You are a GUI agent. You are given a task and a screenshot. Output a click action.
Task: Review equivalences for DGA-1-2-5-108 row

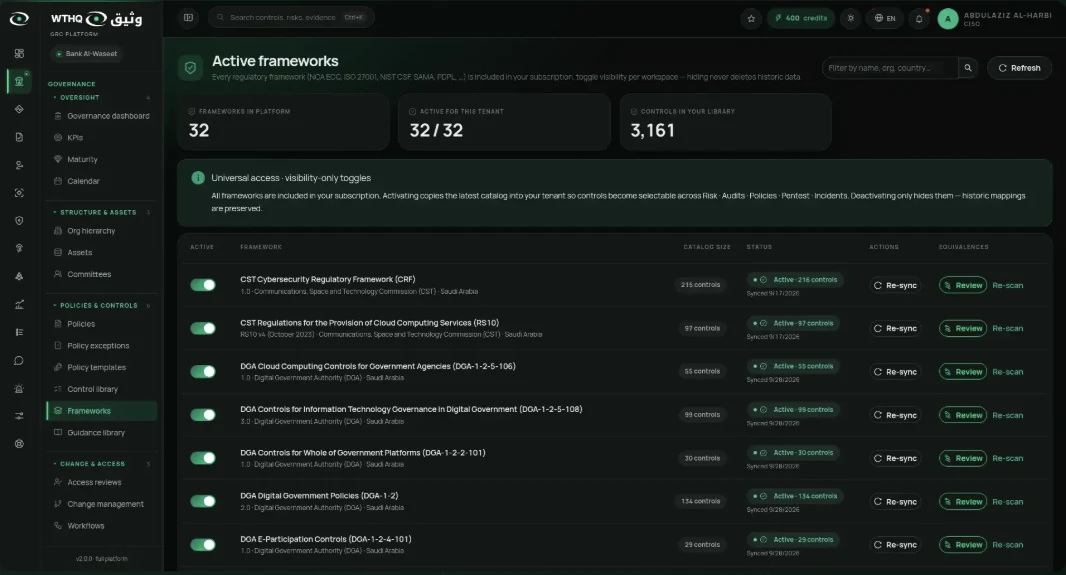click(963, 415)
